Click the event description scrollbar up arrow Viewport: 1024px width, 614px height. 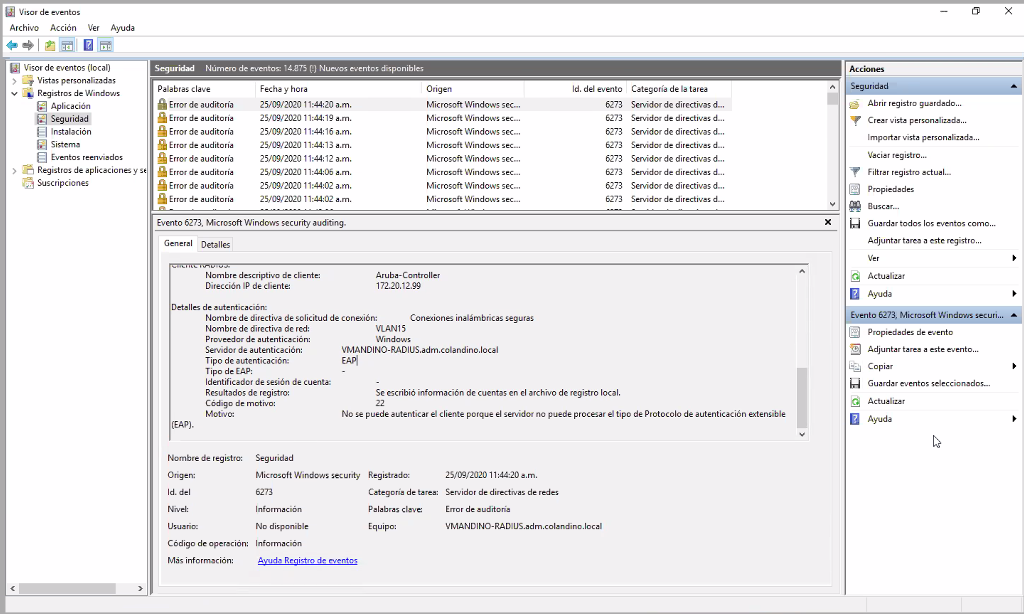[x=802, y=271]
